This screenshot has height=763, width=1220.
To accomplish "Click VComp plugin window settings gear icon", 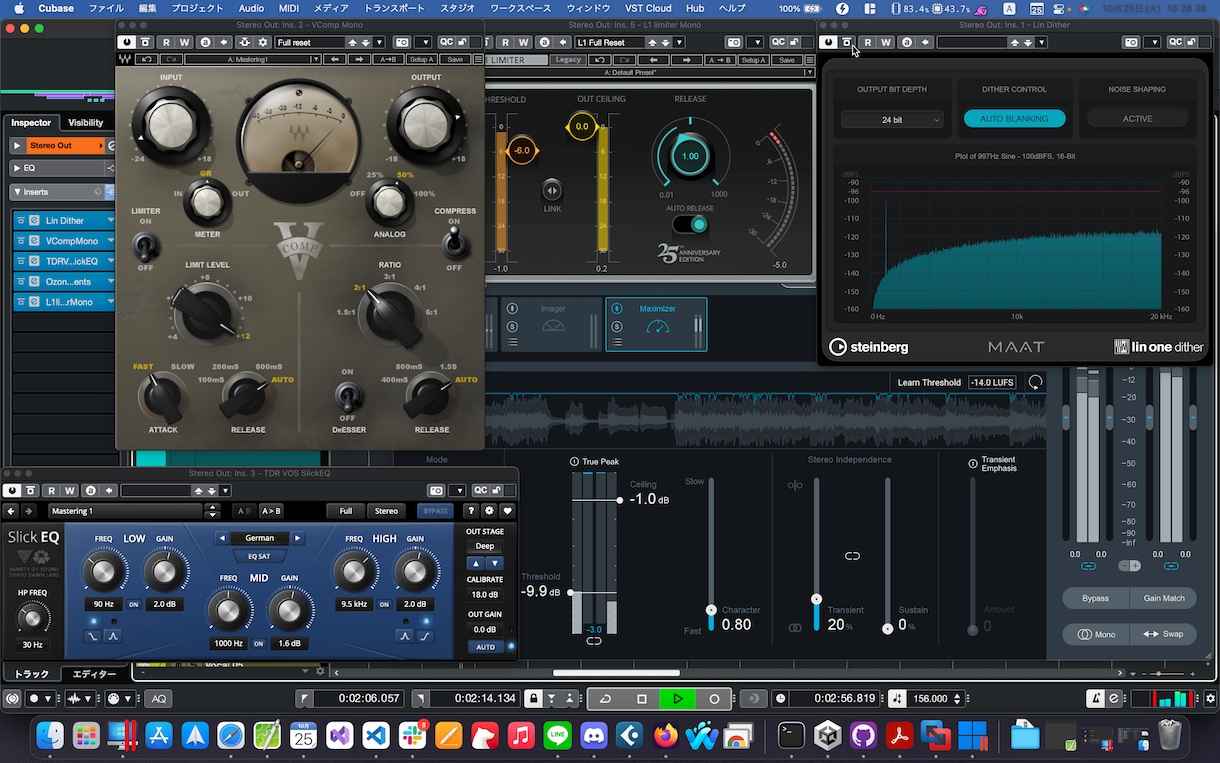I will point(263,43).
